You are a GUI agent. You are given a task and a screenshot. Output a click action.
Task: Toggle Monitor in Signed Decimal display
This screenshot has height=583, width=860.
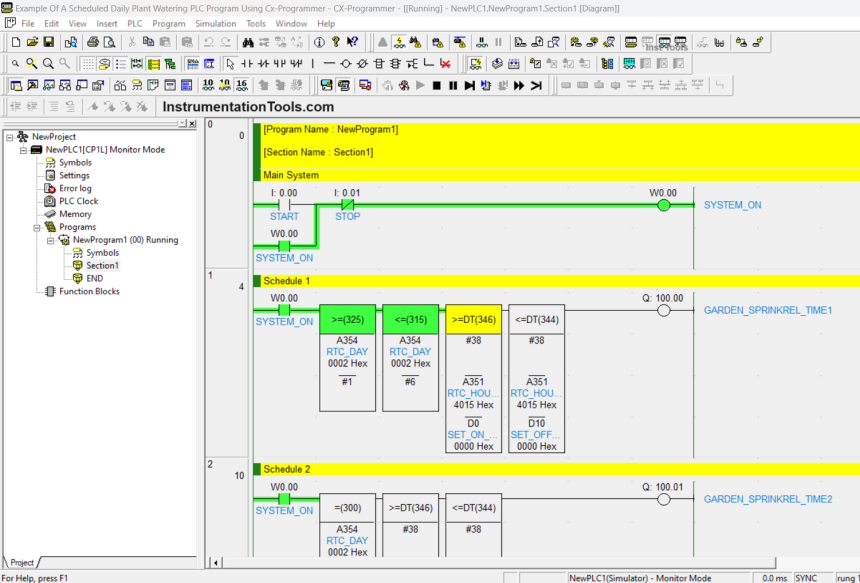pos(225,86)
